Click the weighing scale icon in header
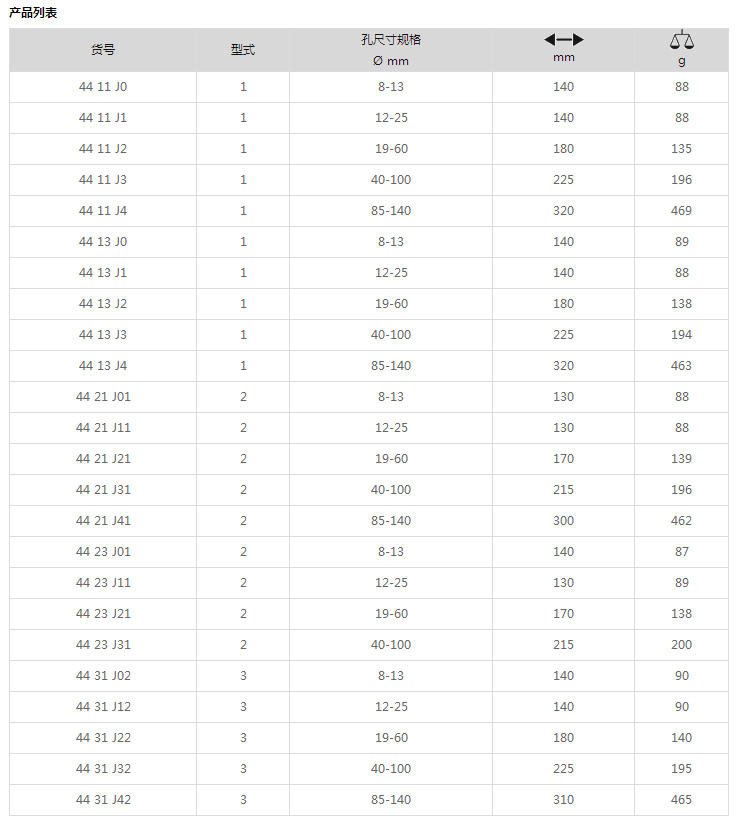The width and height of the screenshot is (745, 829). pyautogui.click(x=682, y=40)
